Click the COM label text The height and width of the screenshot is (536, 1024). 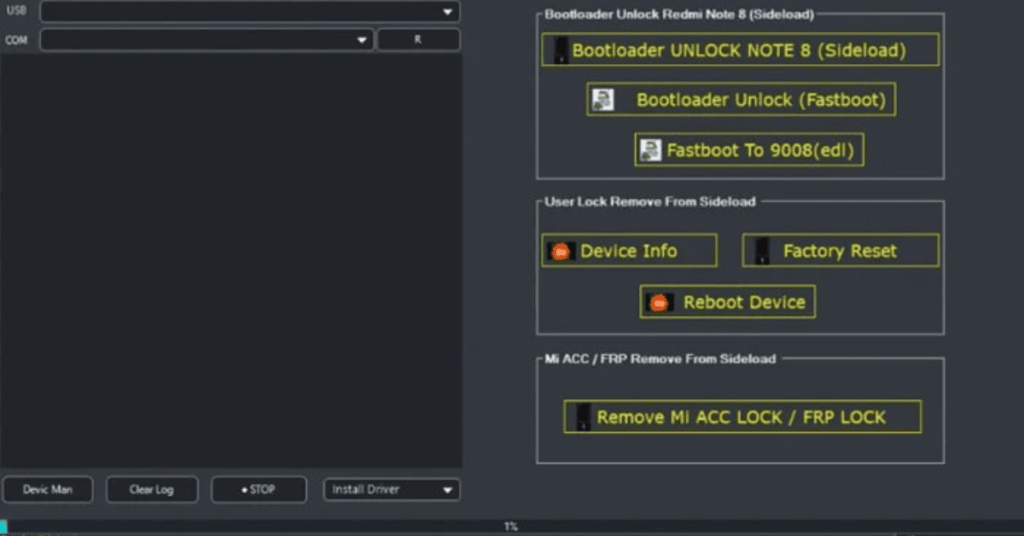[16, 40]
